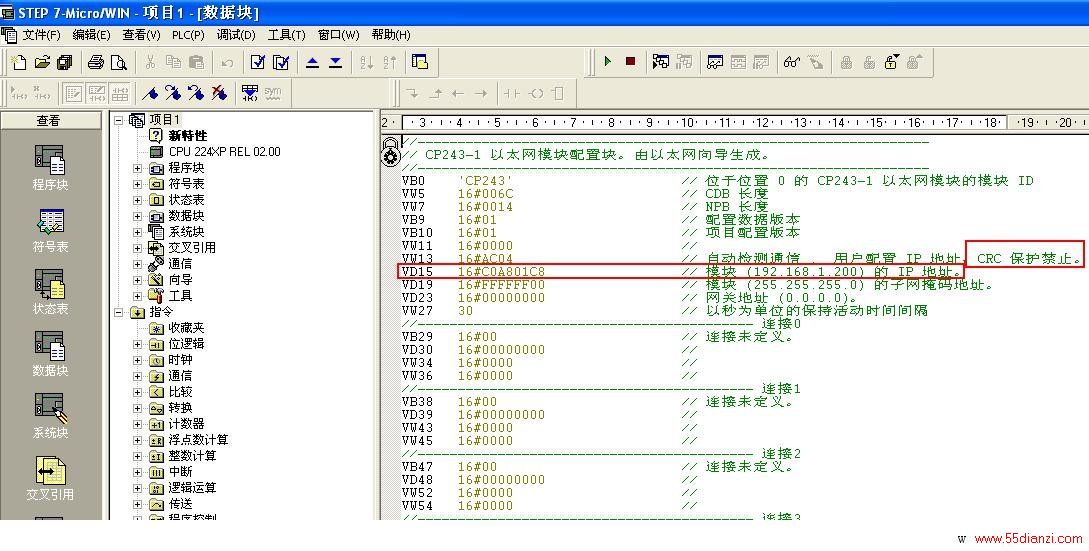Toggle bookmark with the blue flag icon
The width and height of the screenshot is (1089, 551).
click(x=150, y=92)
